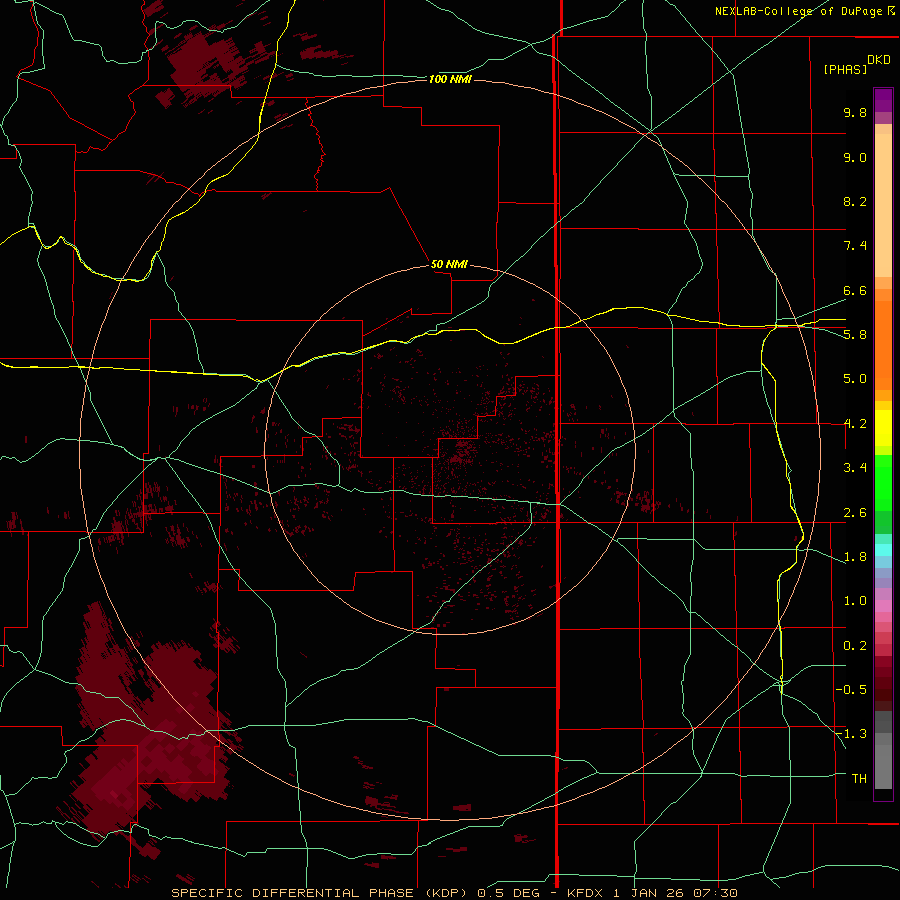Pick the yellow segment of the color bar
This screenshot has width=900, height=900.
tap(883, 428)
